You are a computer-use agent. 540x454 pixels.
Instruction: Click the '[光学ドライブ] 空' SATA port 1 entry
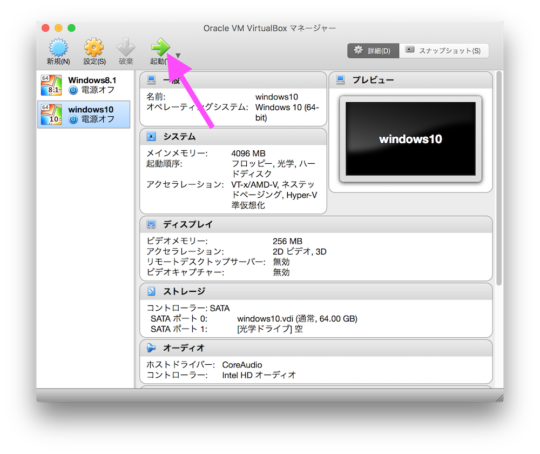[270, 329]
